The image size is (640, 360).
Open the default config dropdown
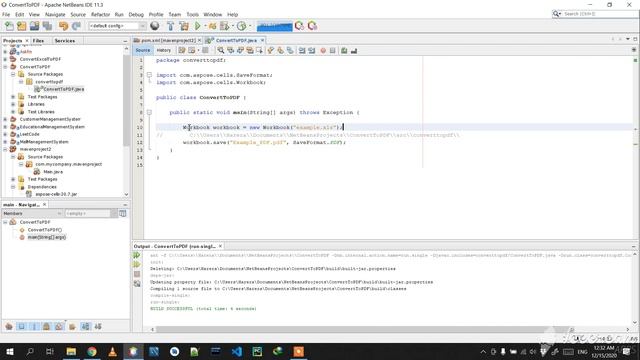tap(117, 26)
